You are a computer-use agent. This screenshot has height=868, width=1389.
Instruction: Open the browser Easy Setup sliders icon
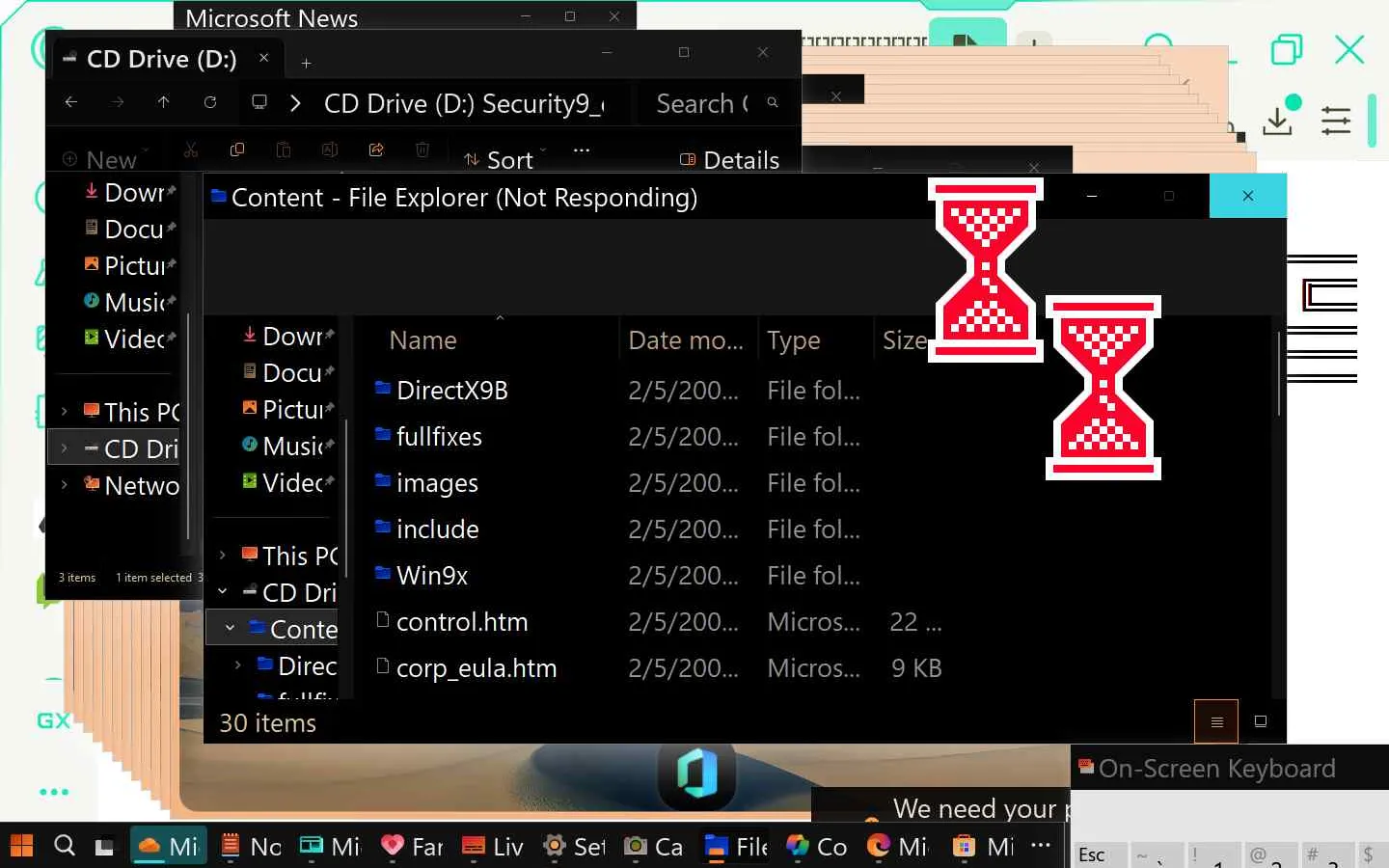[1336, 121]
